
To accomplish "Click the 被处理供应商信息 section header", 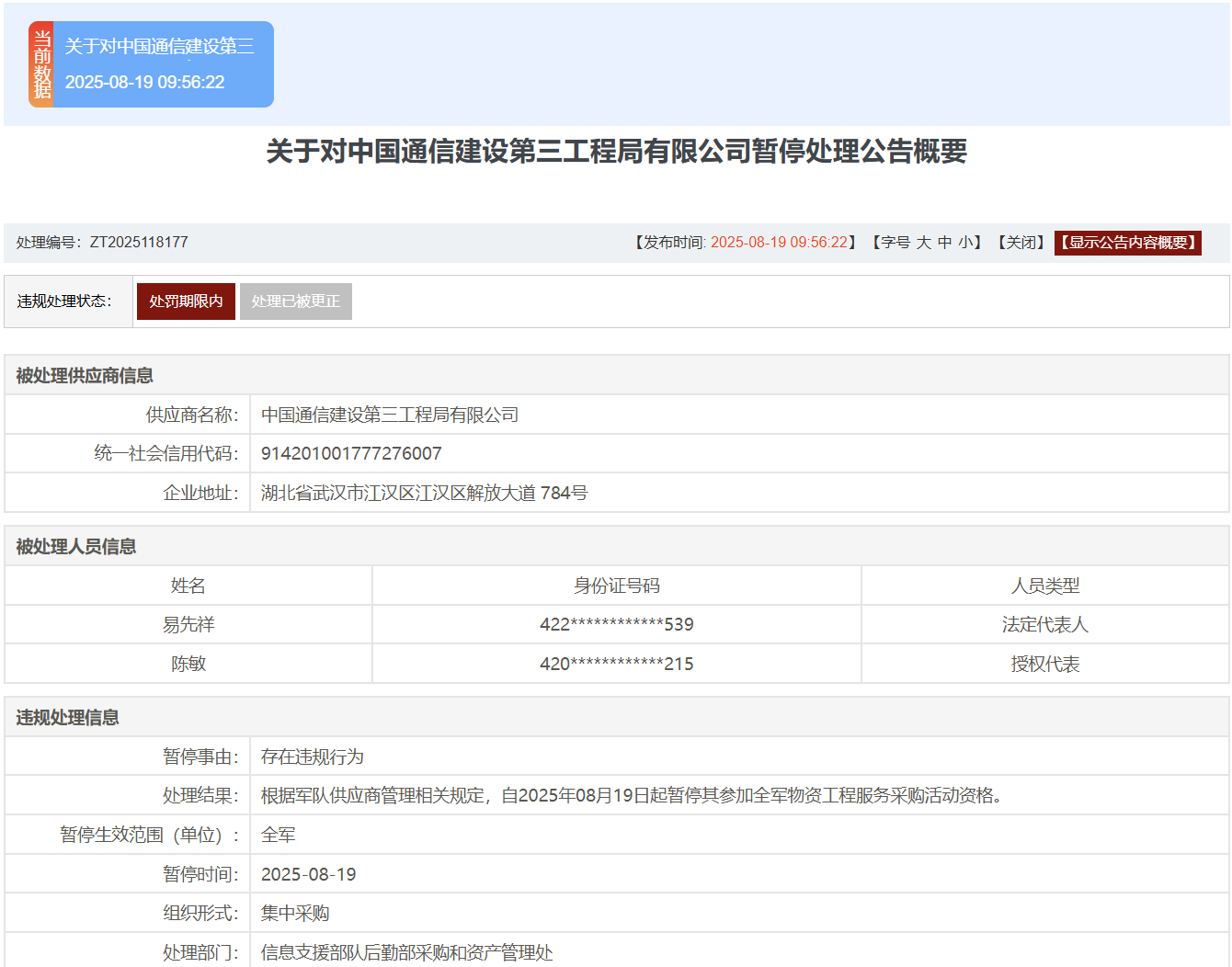I will tap(85, 376).
